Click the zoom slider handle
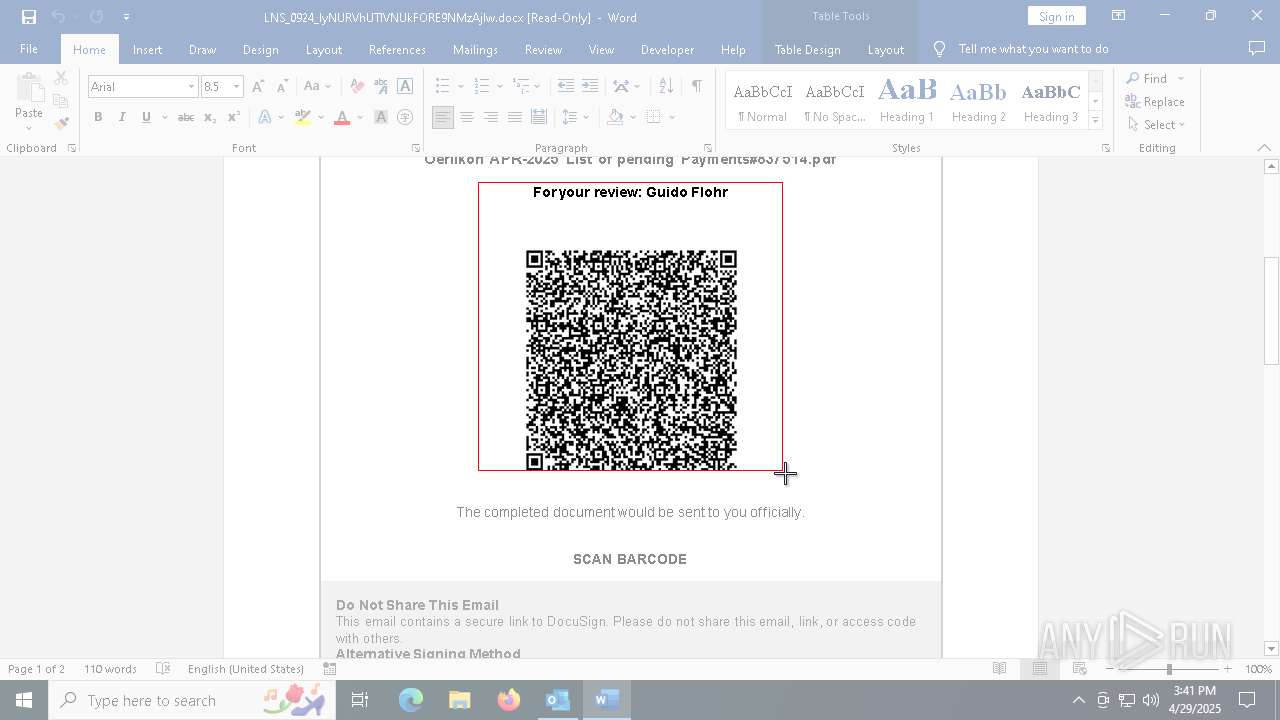This screenshot has width=1280, height=720. (1169, 669)
